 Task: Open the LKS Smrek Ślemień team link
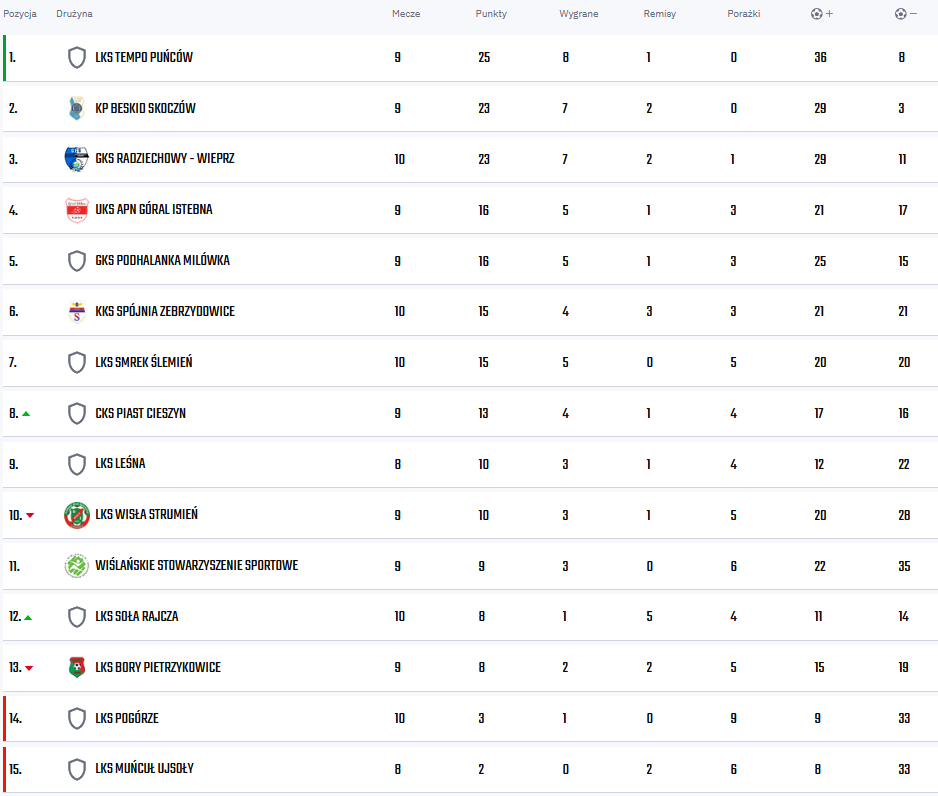tap(144, 362)
